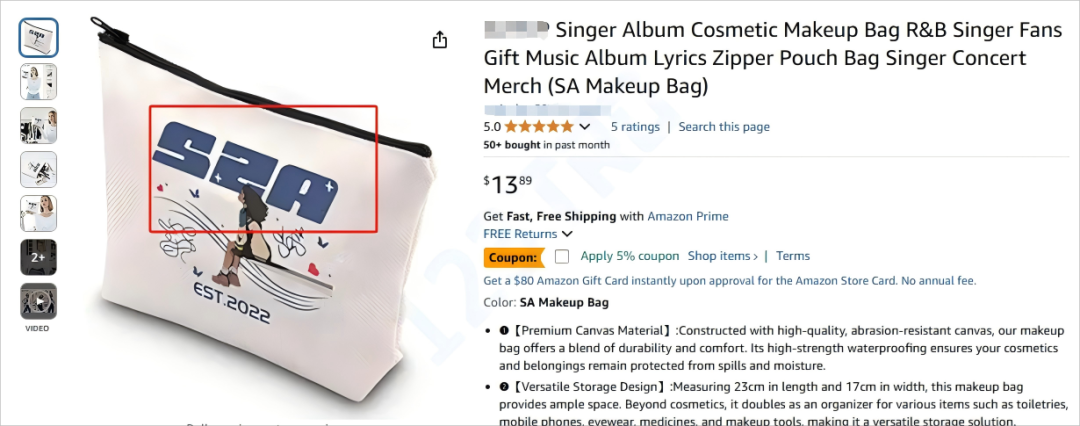Select the second product image thumbnail

39,82
